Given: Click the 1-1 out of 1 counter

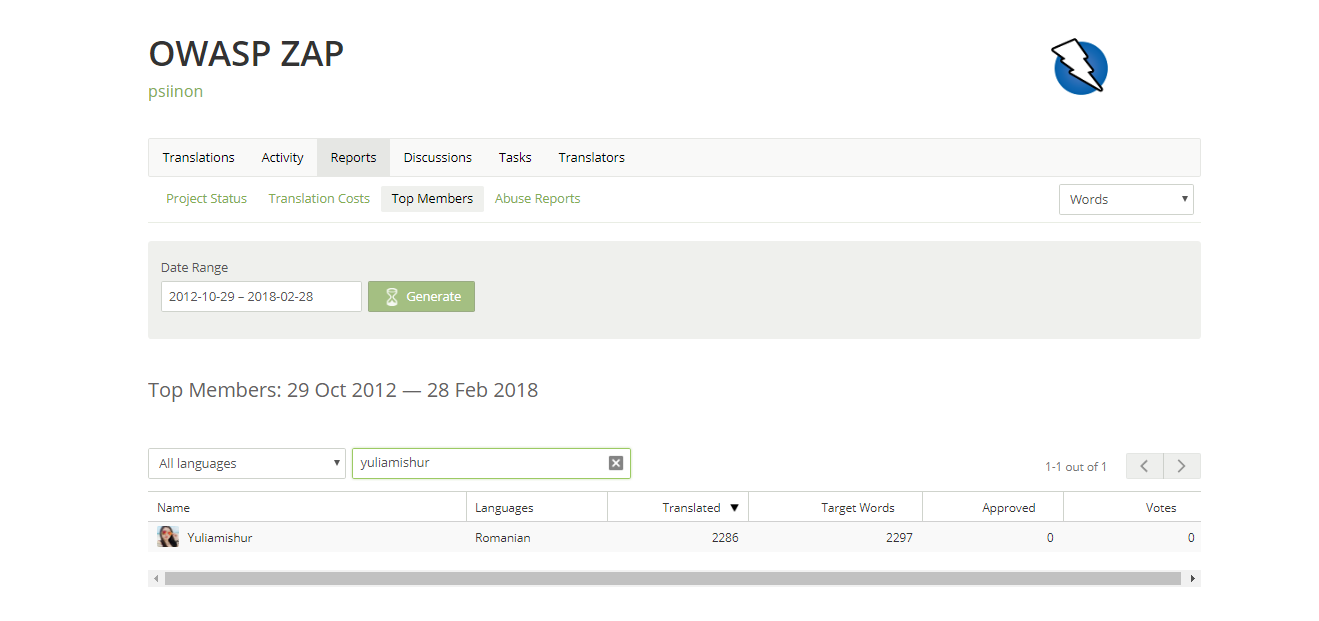Looking at the screenshot, I should [1076, 467].
